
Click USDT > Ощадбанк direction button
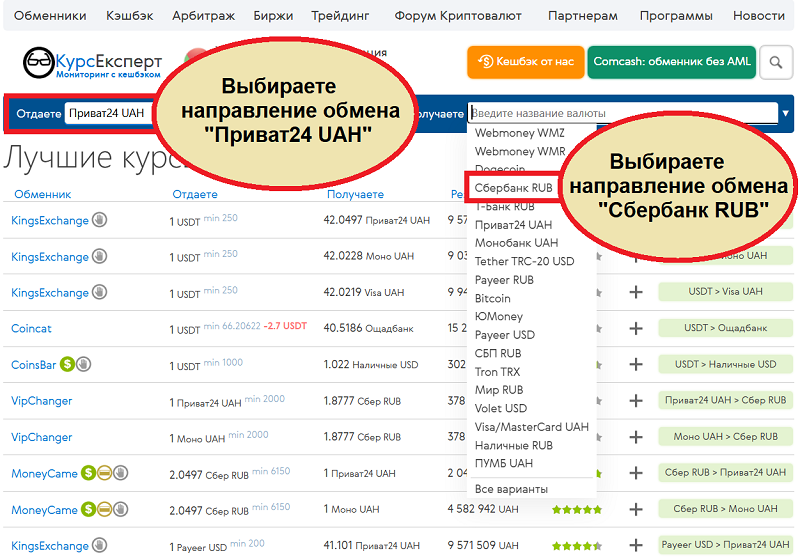pyautogui.click(x=725, y=328)
